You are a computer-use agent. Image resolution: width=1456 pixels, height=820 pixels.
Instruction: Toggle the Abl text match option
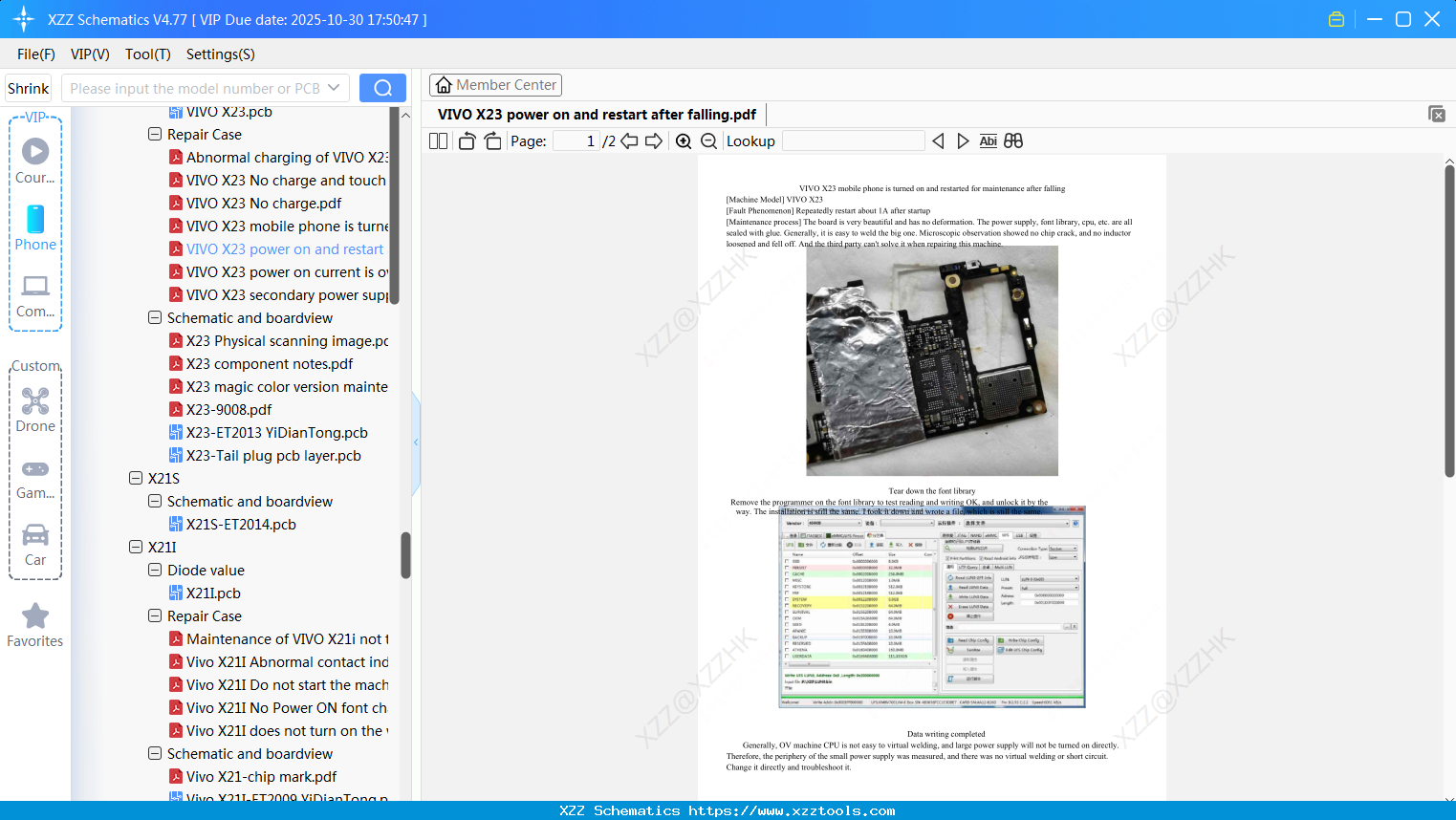[x=989, y=141]
